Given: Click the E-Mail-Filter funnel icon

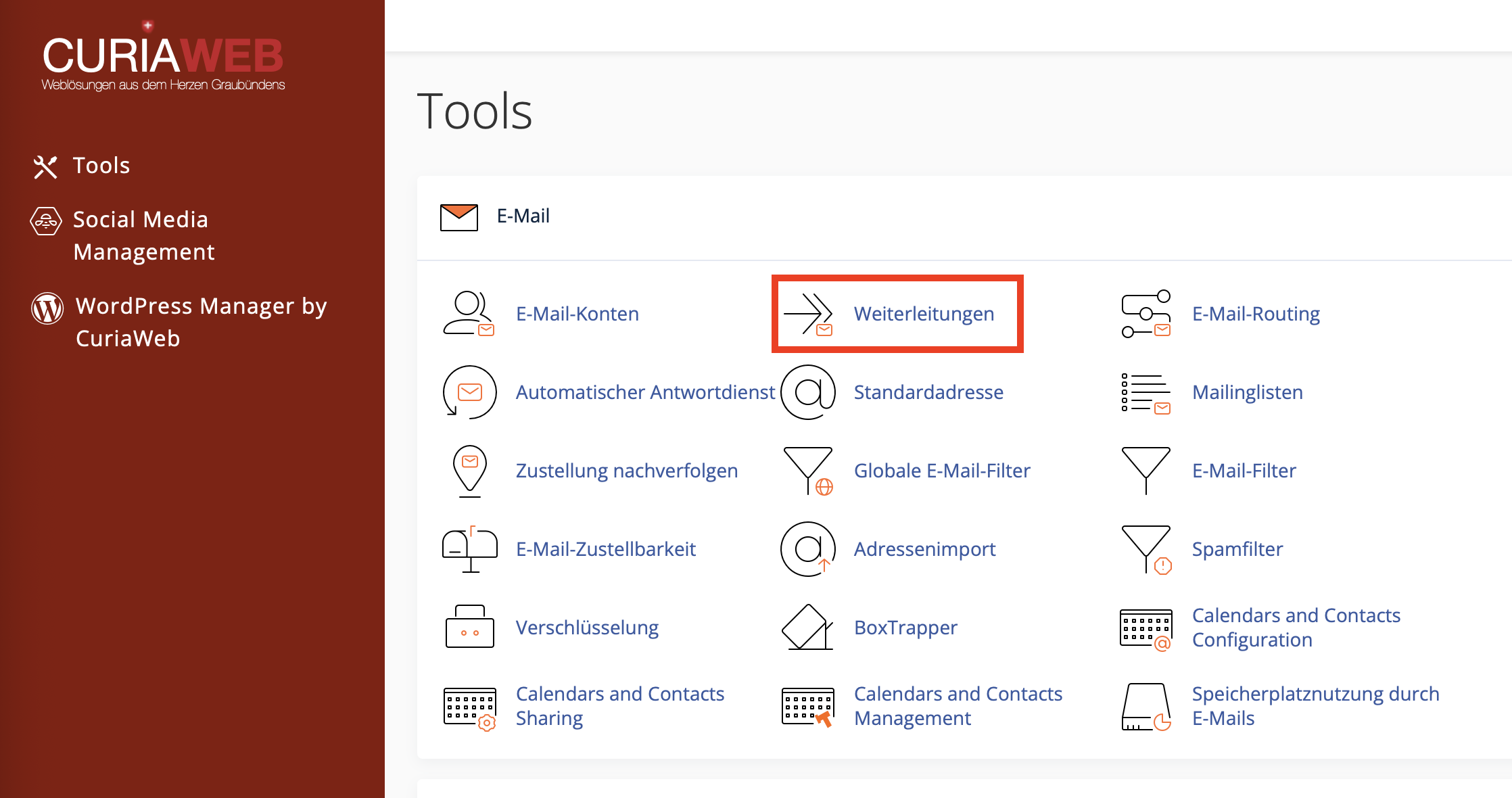Looking at the screenshot, I should [x=1146, y=471].
